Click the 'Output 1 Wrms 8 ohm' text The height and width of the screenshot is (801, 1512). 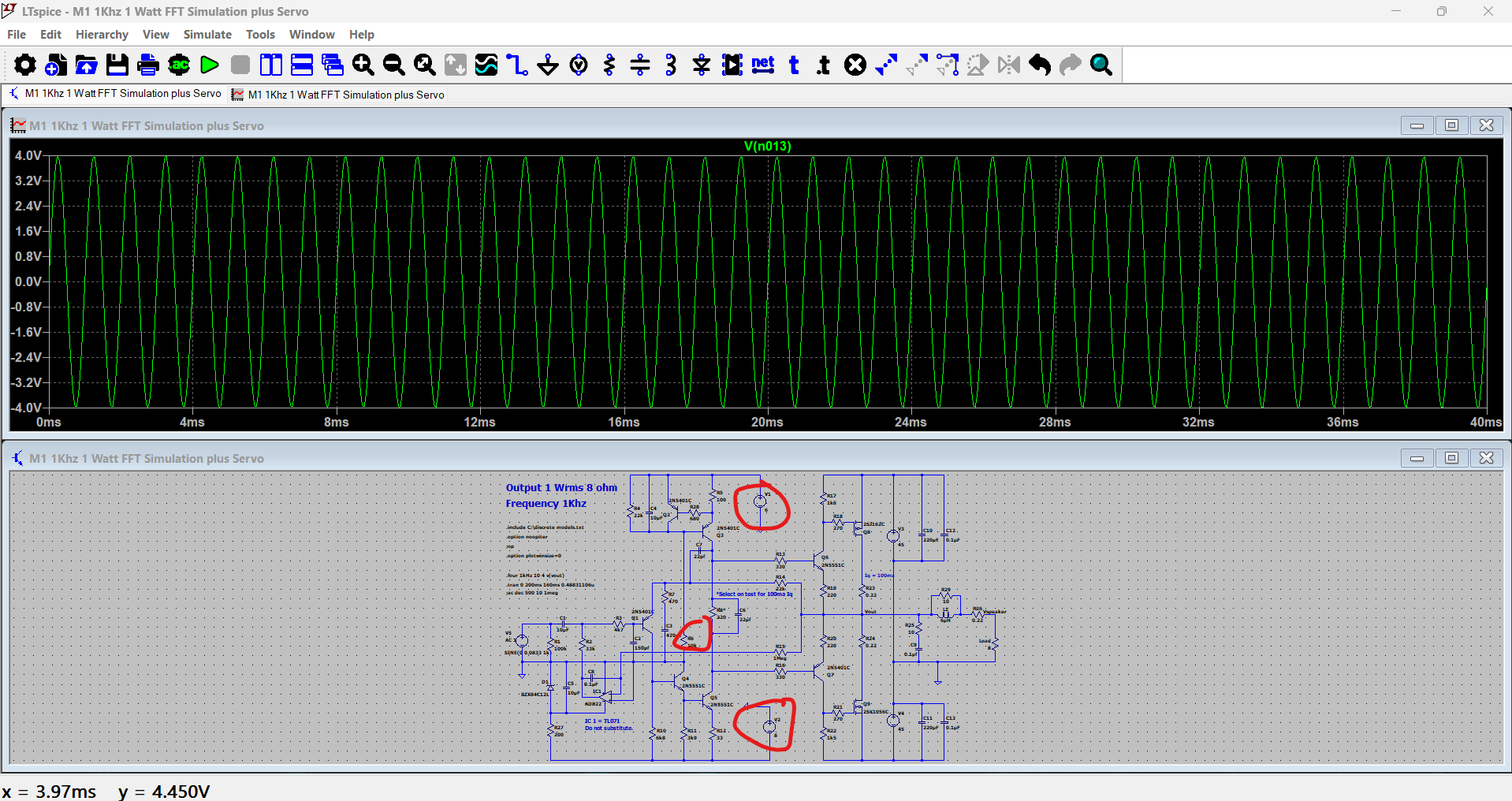(x=561, y=488)
